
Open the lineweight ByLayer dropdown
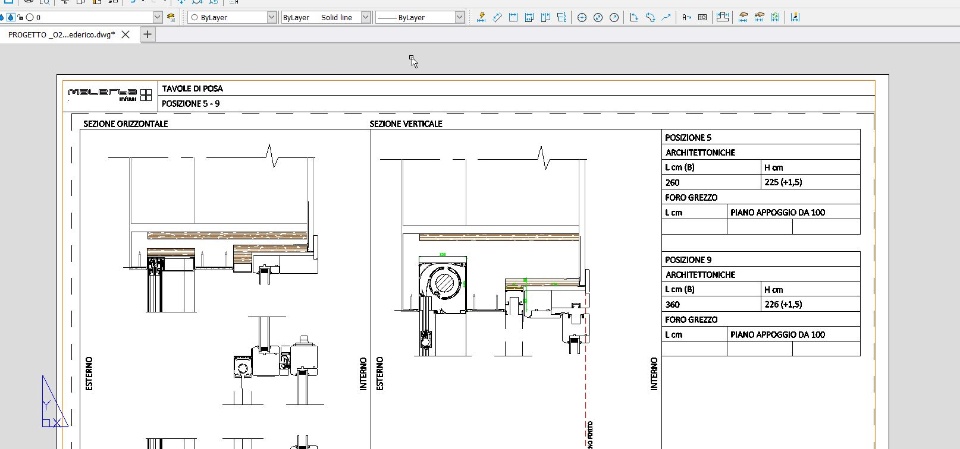(460, 17)
